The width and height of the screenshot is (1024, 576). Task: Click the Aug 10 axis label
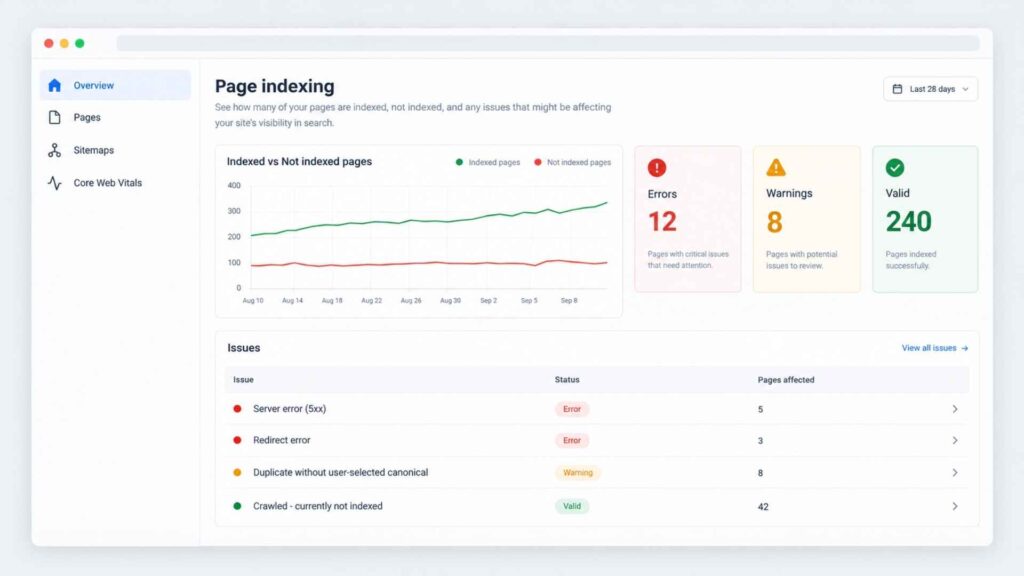point(253,300)
